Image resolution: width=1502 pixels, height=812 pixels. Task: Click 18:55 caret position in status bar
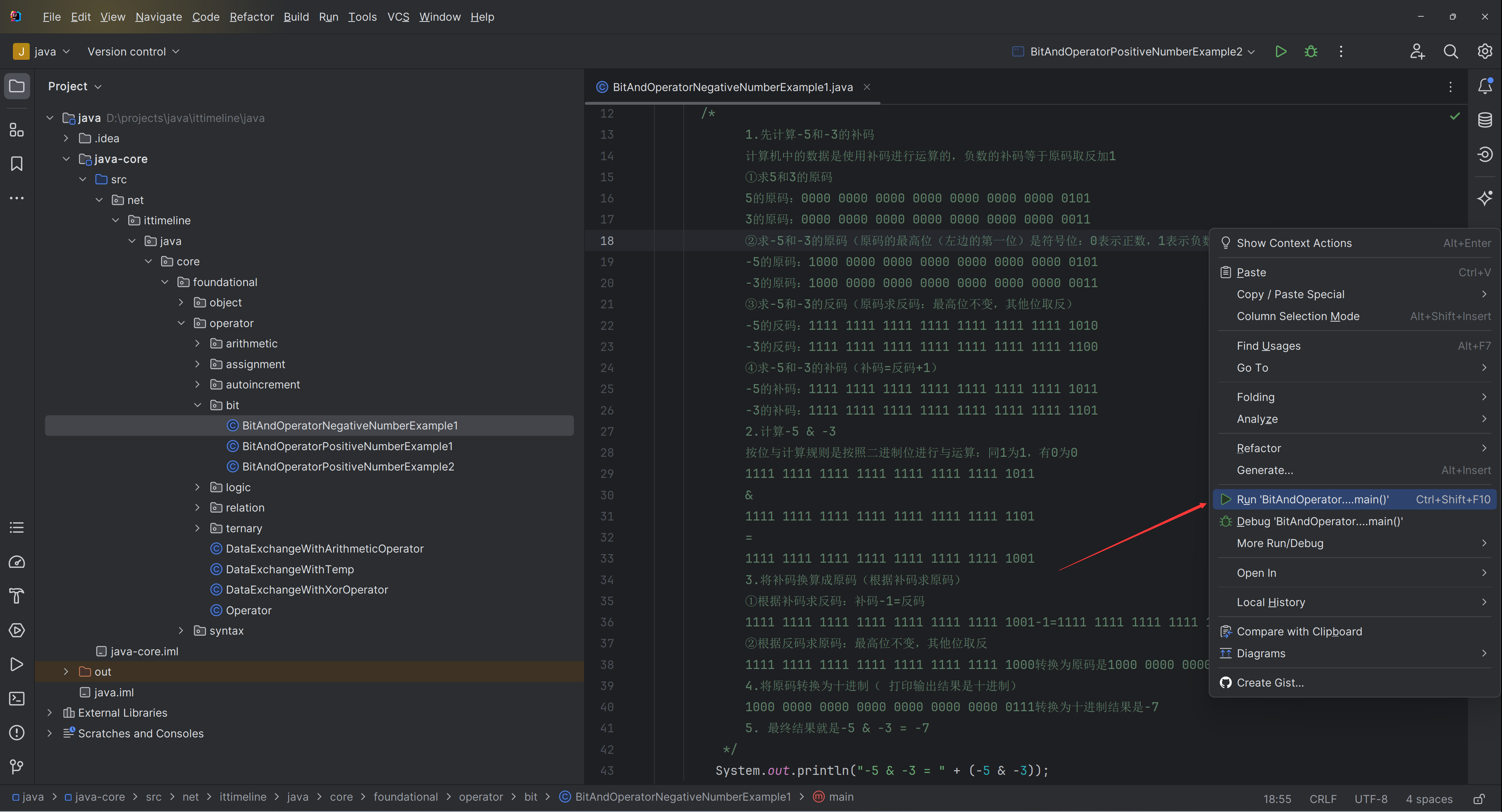pos(1277,799)
